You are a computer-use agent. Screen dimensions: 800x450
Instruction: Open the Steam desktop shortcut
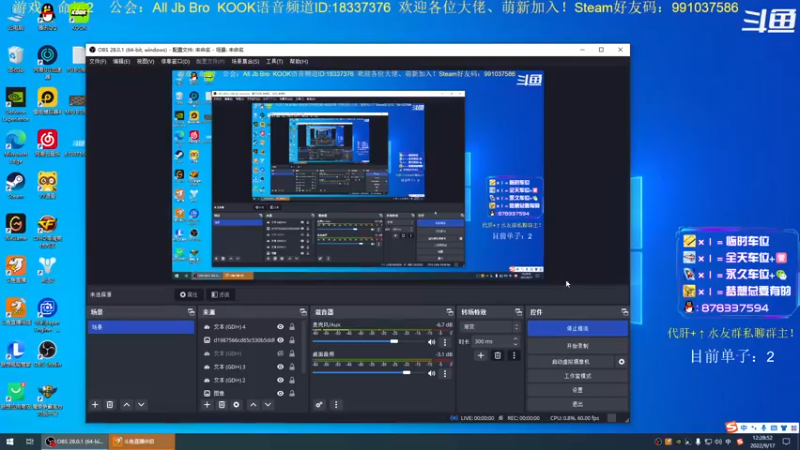pyautogui.click(x=15, y=186)
